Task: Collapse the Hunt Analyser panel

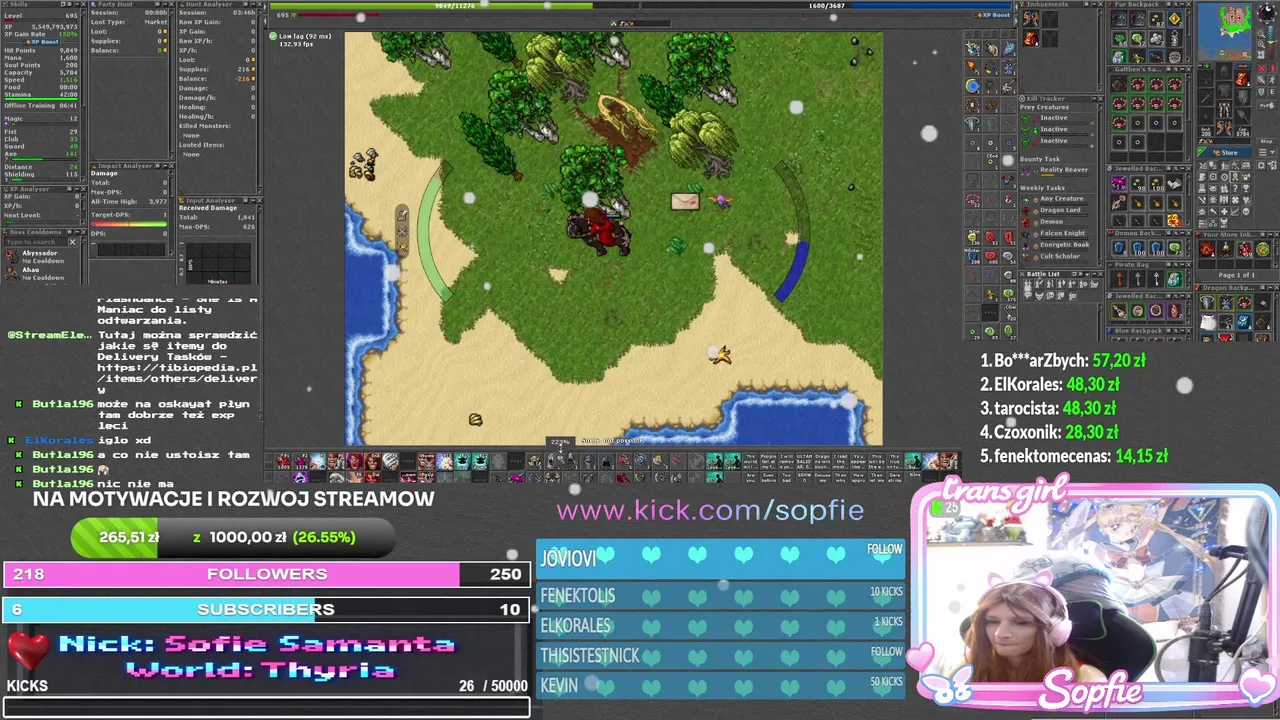Action: point(251,4)
